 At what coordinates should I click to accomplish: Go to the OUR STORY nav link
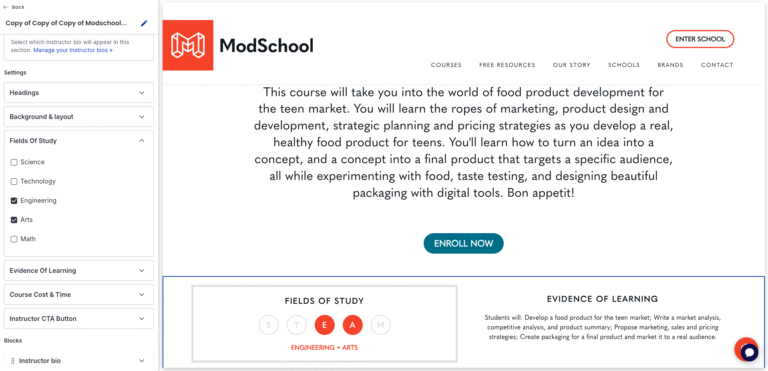[x=572, y=65]
